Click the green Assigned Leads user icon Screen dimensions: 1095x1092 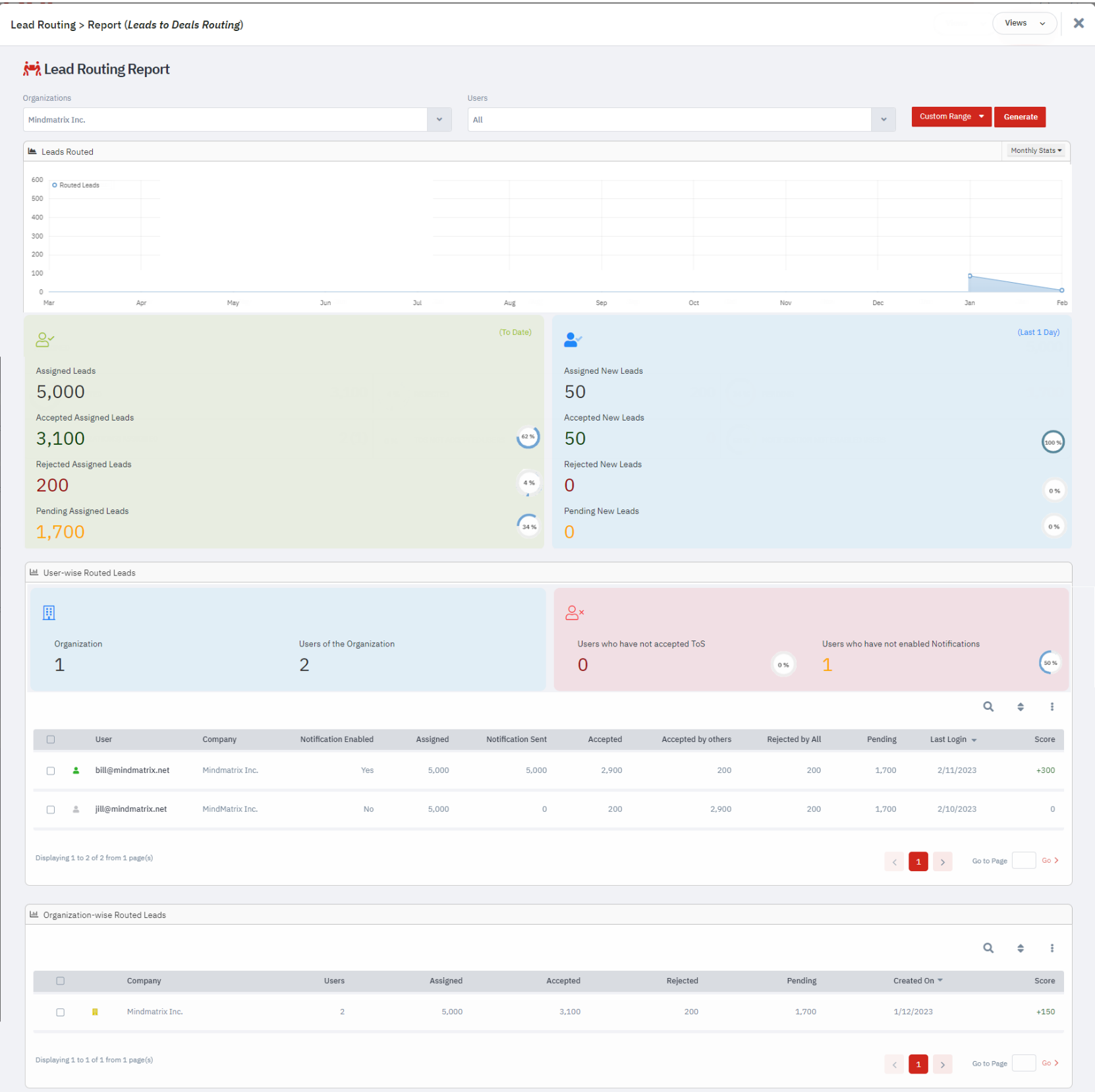(45, 339)
